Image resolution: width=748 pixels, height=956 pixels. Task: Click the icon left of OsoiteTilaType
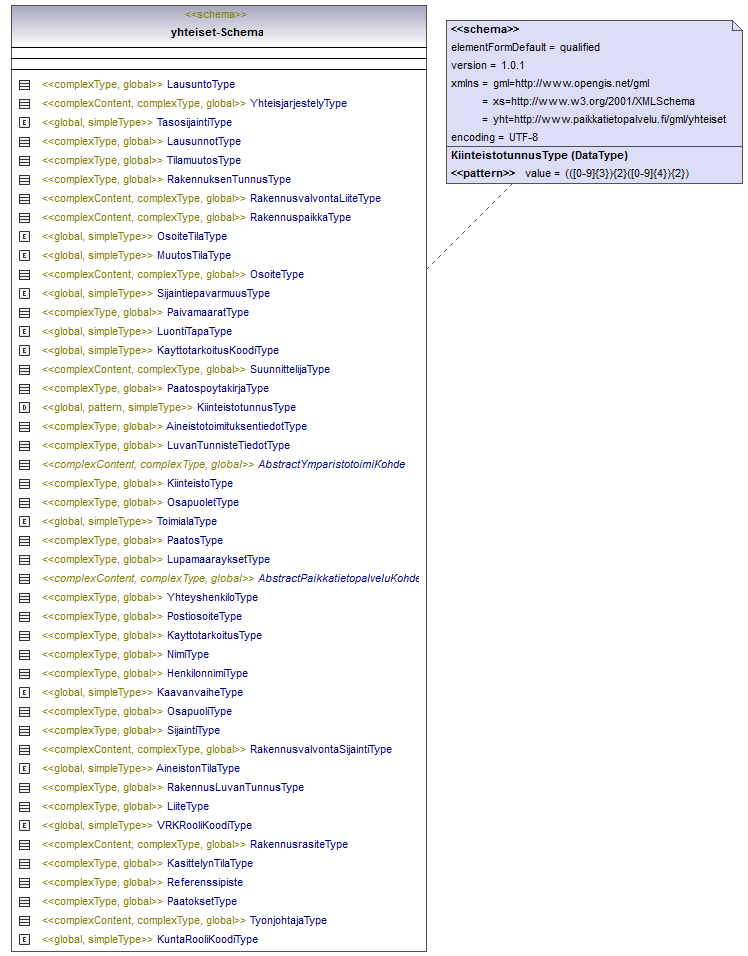25,237
